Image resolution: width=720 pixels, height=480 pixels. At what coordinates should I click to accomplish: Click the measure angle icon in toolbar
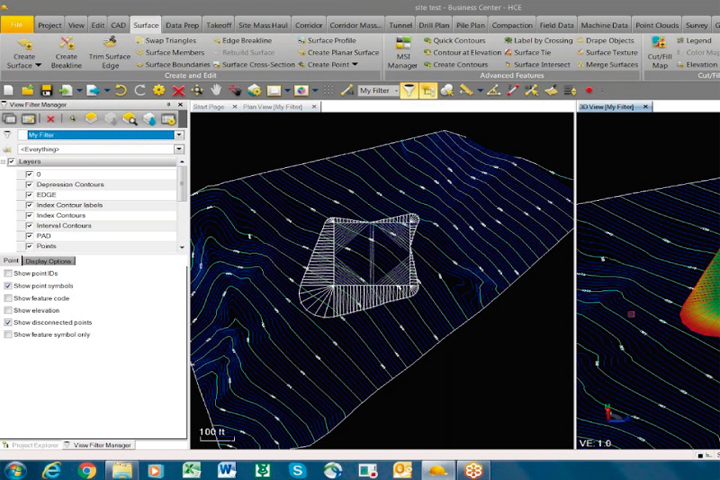[x=494, y=90]
